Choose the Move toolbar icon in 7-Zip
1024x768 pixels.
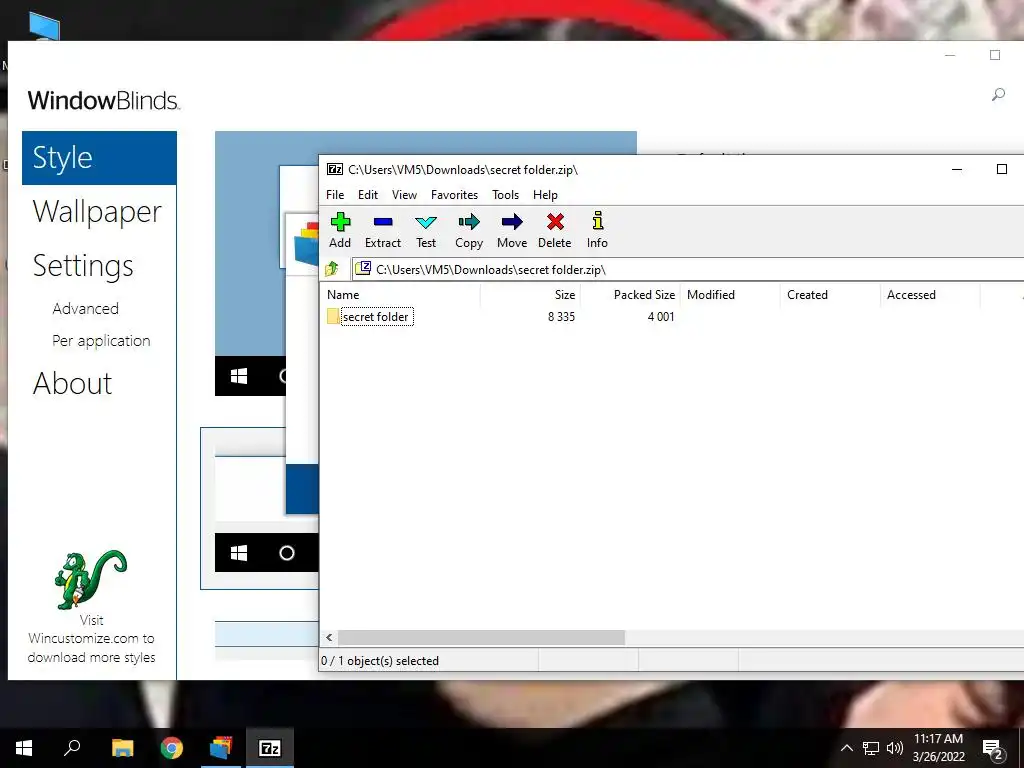click(512, 231)
